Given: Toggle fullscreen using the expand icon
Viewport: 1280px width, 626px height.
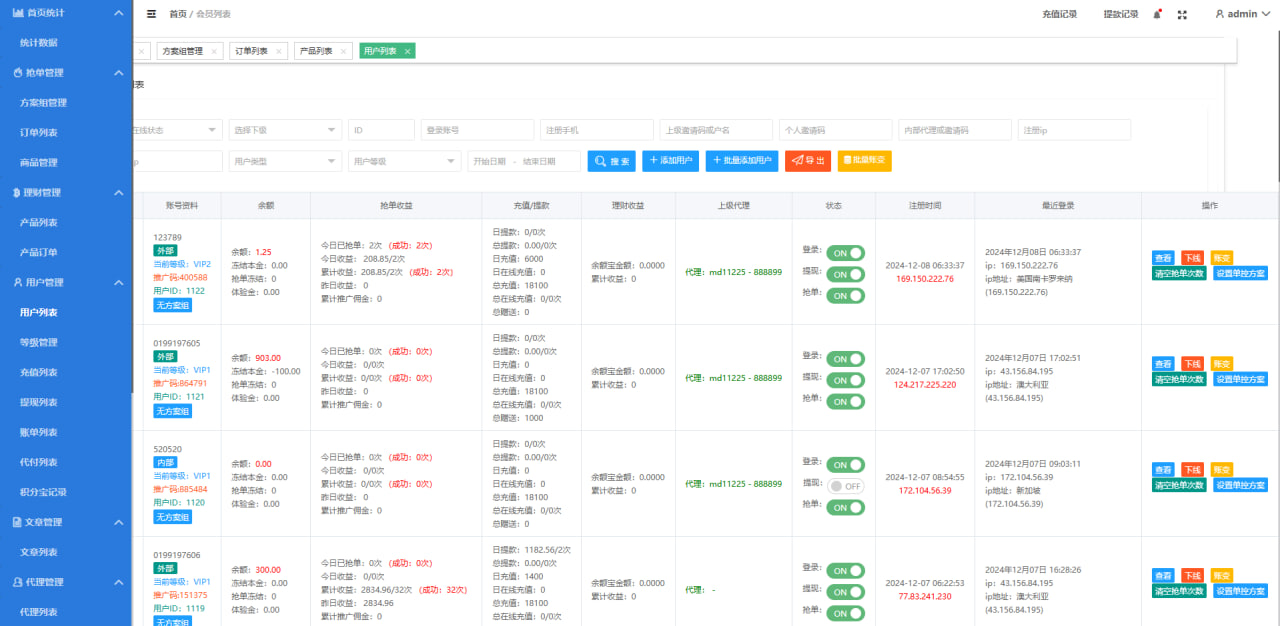Looking at the screenshot, I should [x=1182, y=14].
